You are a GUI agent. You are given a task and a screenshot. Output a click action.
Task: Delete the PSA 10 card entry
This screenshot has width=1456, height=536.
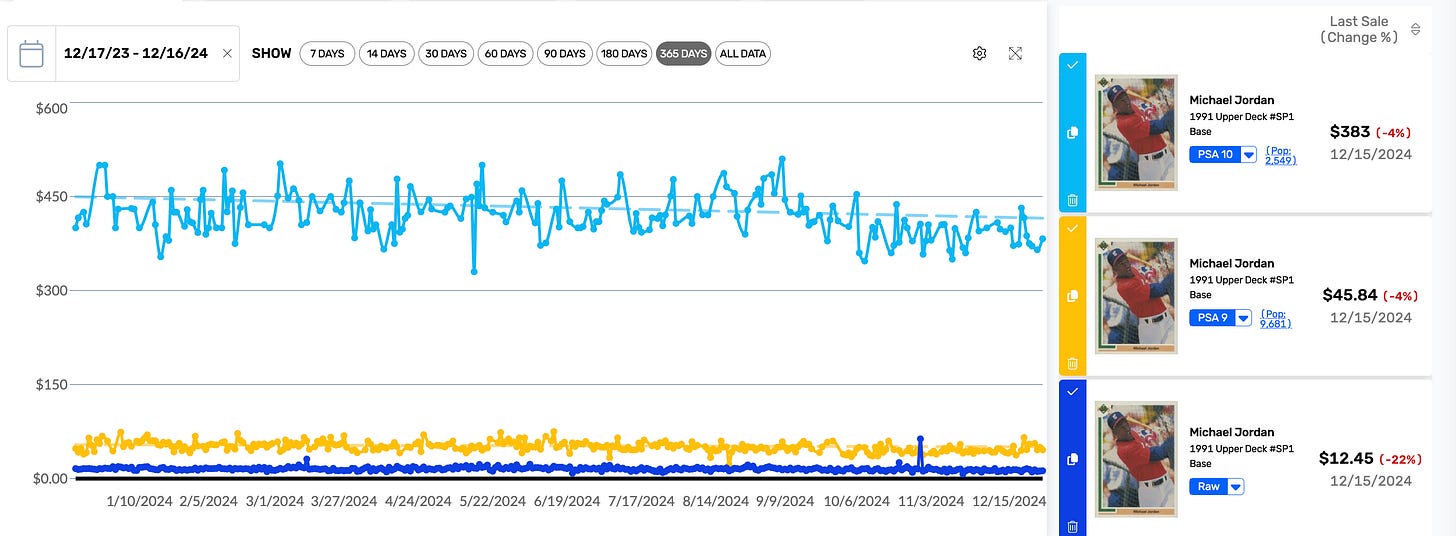1072,200
